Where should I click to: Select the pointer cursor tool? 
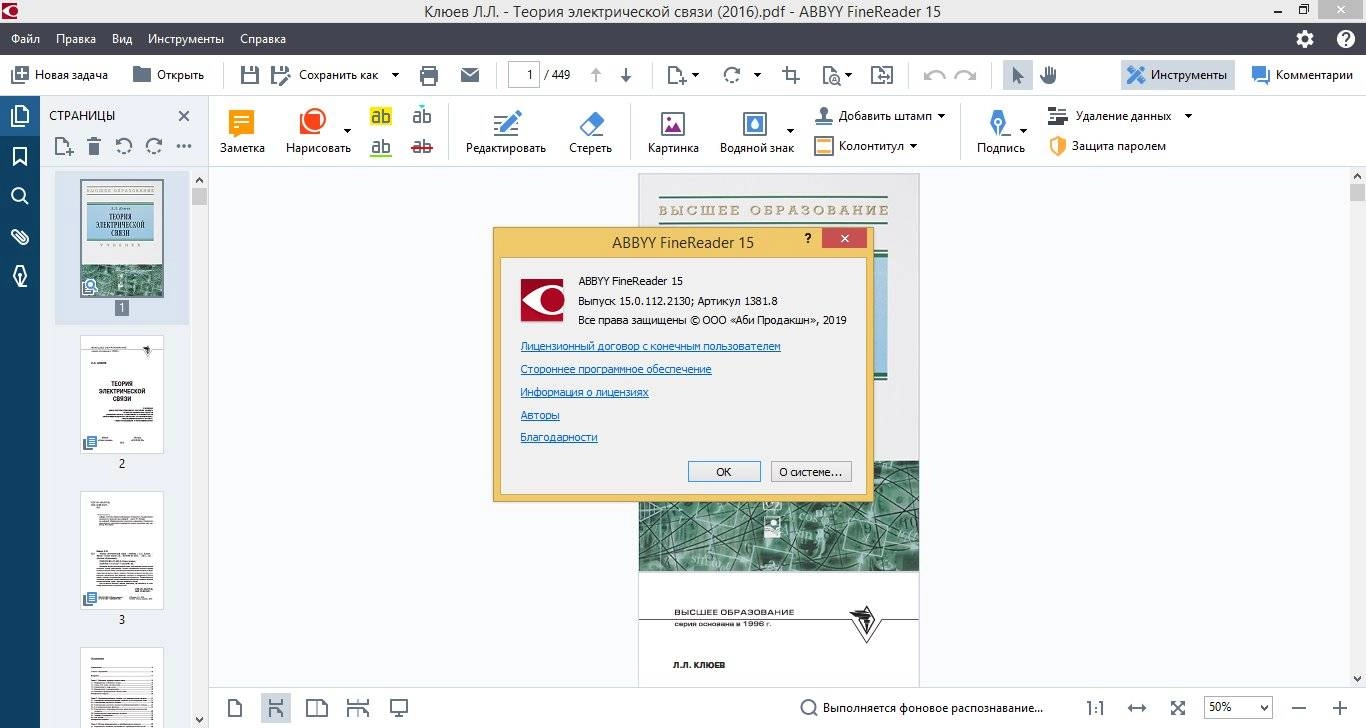pos(1018,75)
